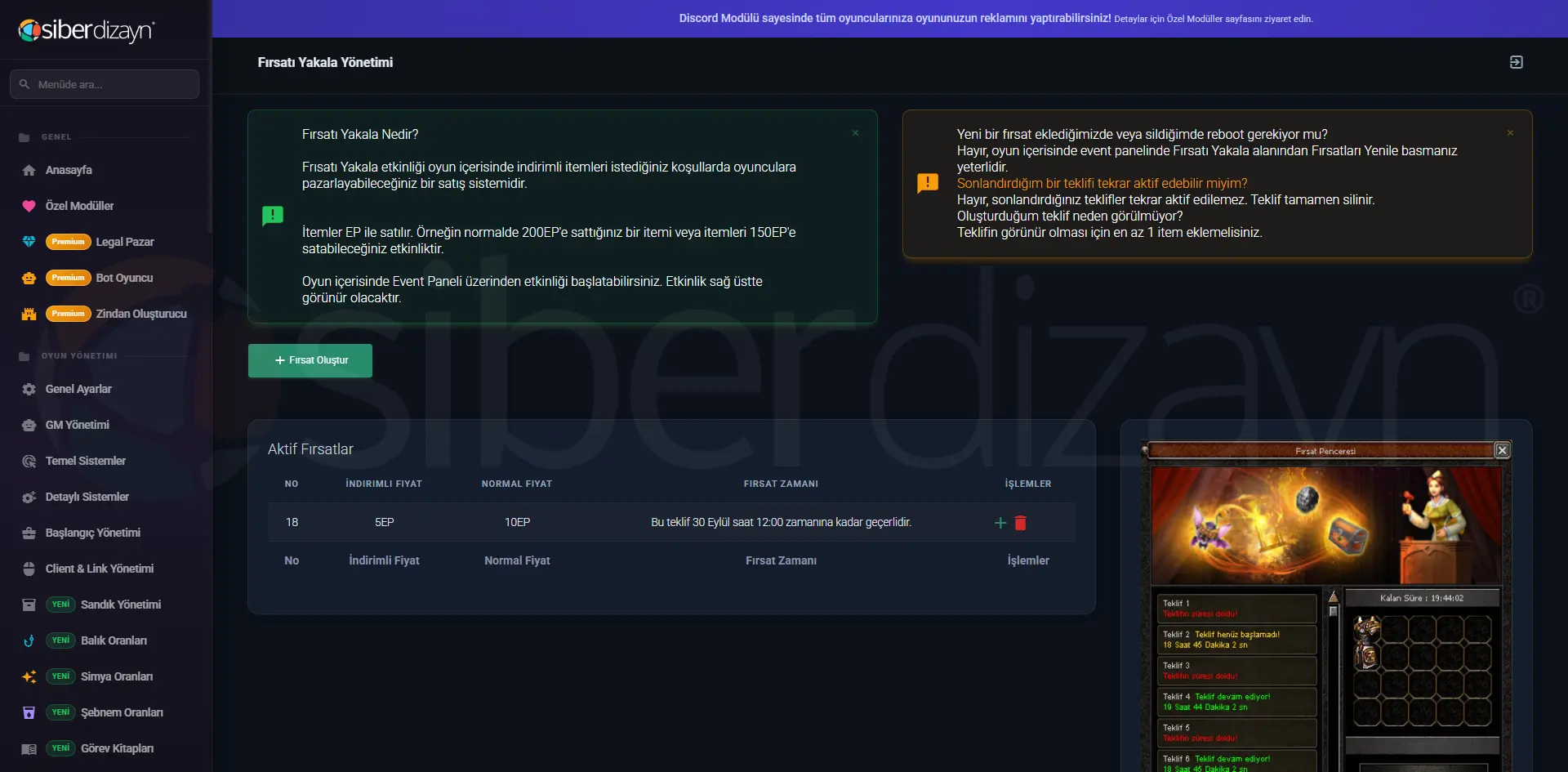Viewport: 1568px width, 772px height.
Task: Click the Detaylı Sistemler gears icon
Action: pos(29,497)
